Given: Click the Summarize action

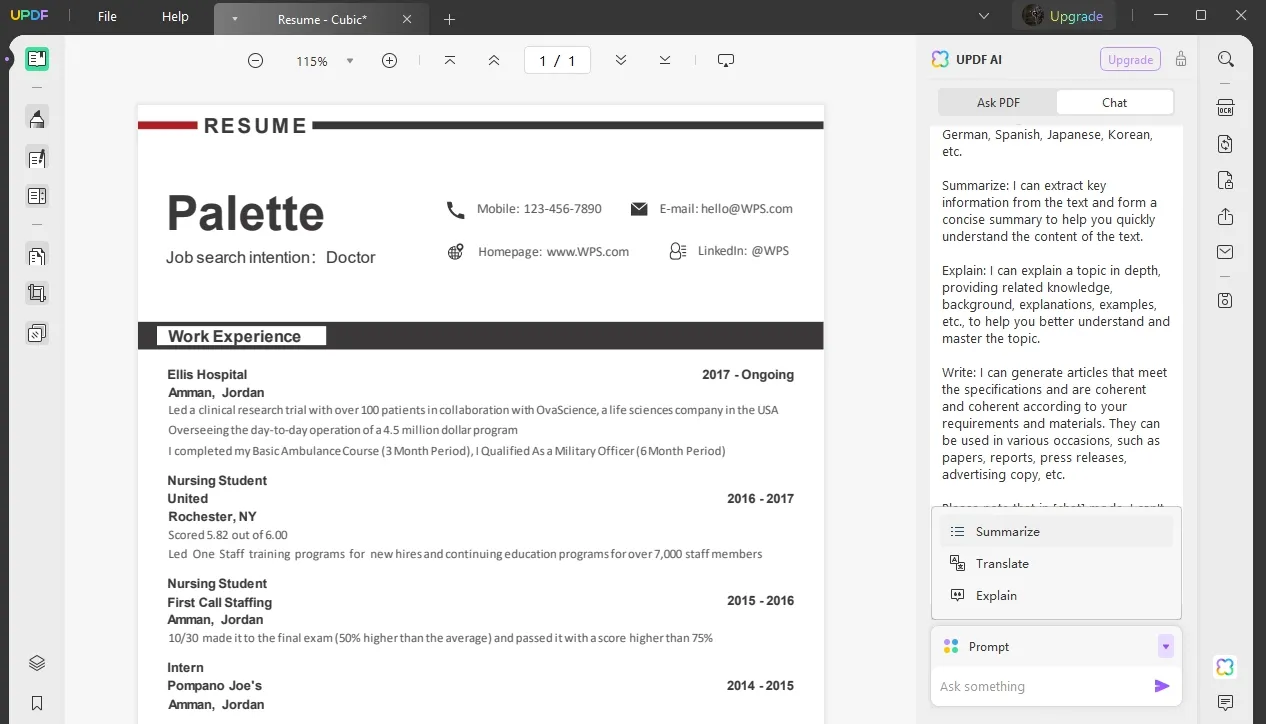Looking at the screenshot, I should pyautogui.click(x=1007, y=531).
